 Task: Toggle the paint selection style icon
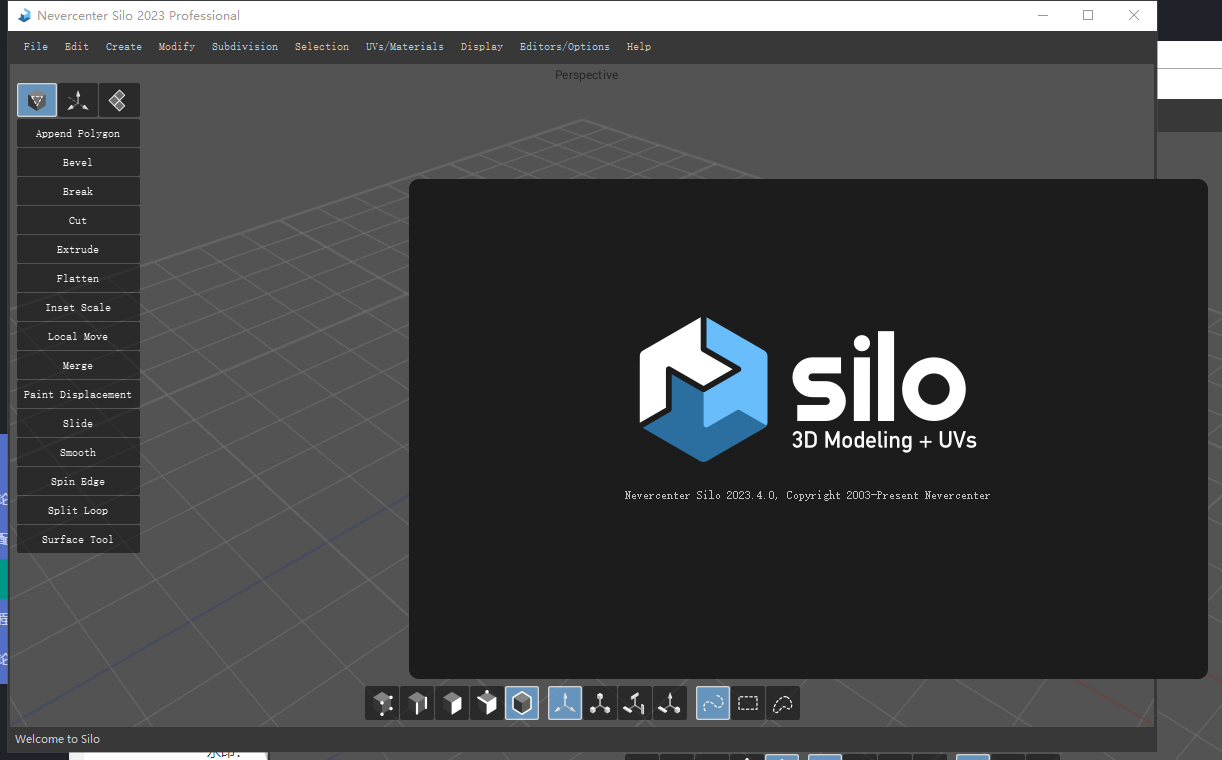pyautogui.click(x=713, y=703)
